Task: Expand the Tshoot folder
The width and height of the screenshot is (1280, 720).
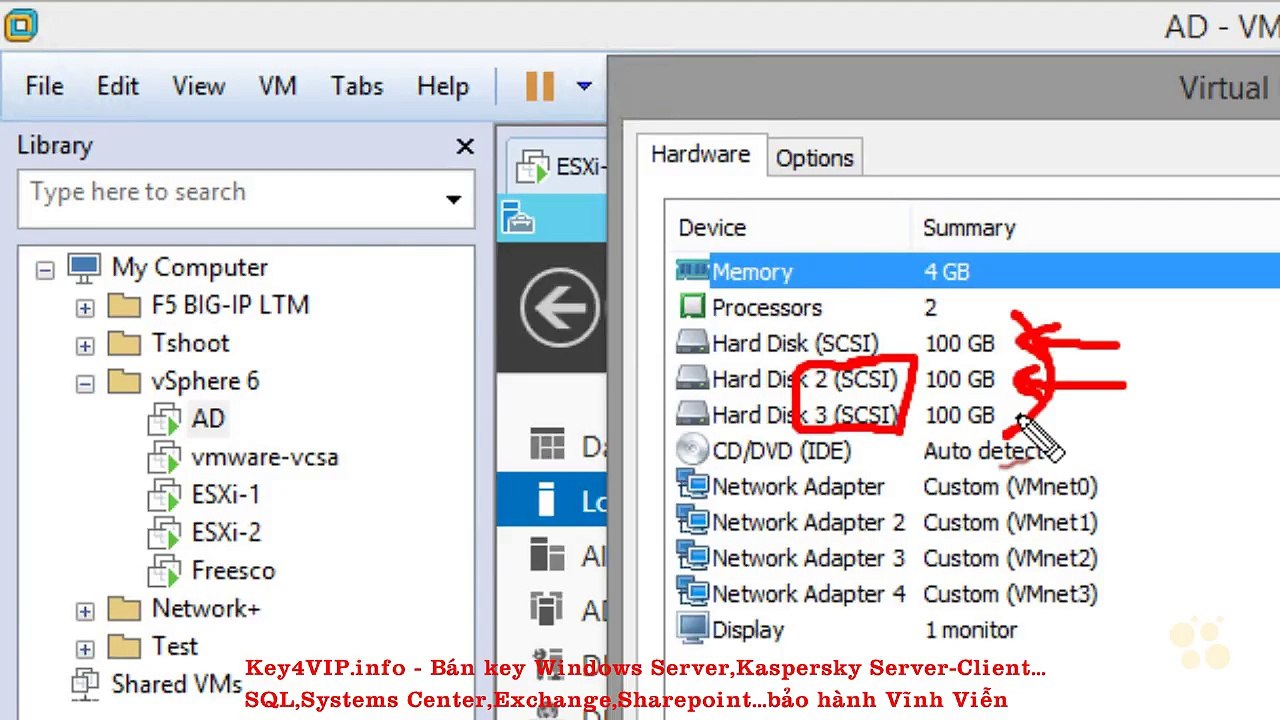Action: click(85, 346)
